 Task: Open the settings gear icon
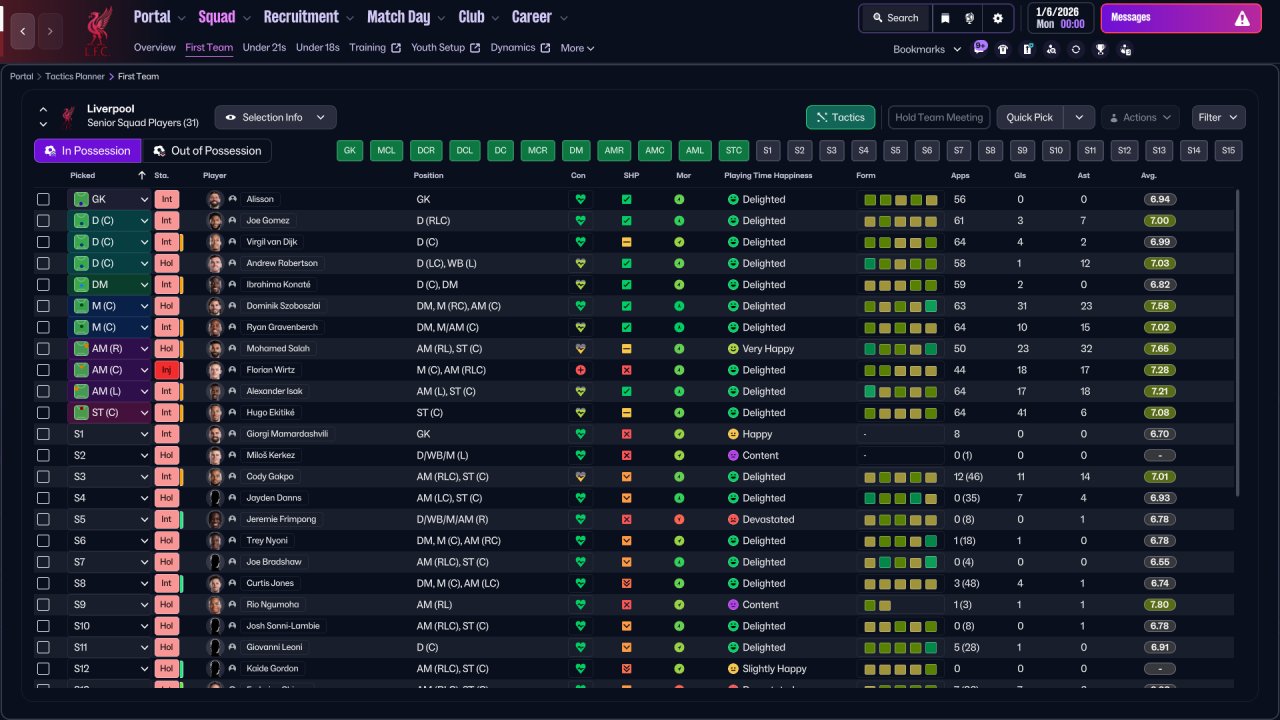point(997,18)
